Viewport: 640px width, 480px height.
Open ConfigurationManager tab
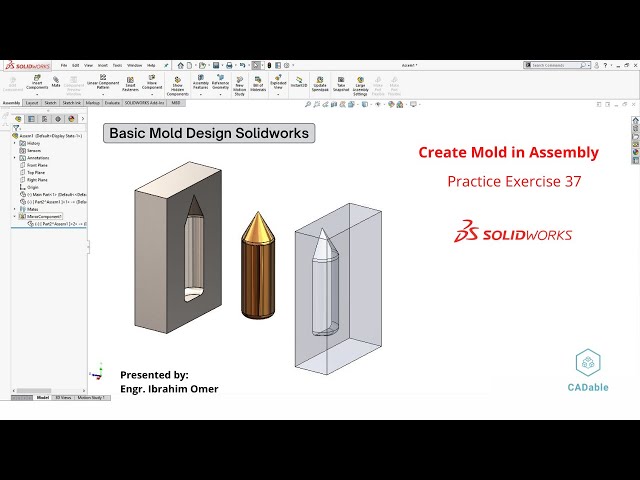pyautogui.click(x=44, y=119)
